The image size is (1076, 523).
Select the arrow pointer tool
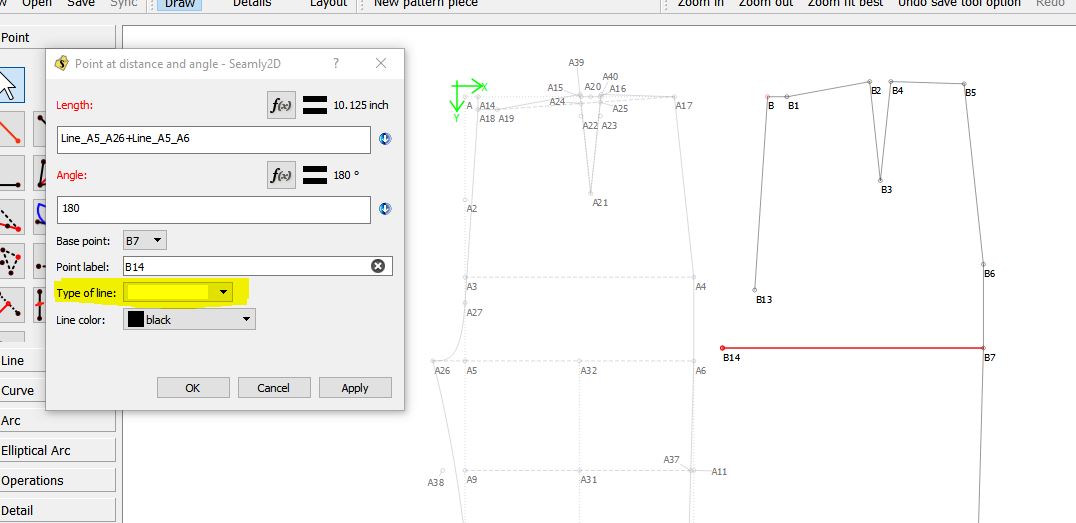[x=10, y=85]
